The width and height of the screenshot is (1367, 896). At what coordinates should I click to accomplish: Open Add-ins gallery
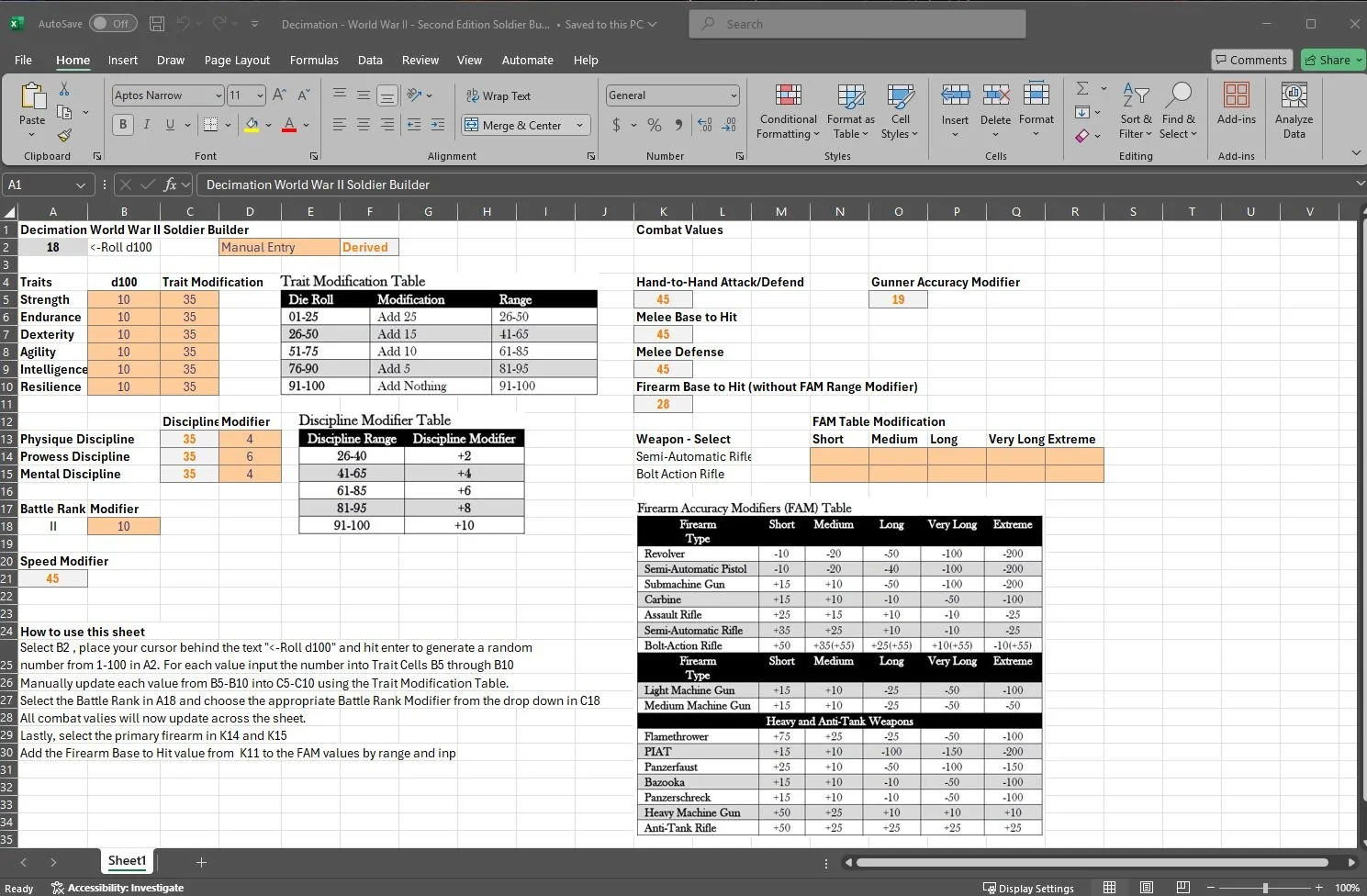[1237, 103]
